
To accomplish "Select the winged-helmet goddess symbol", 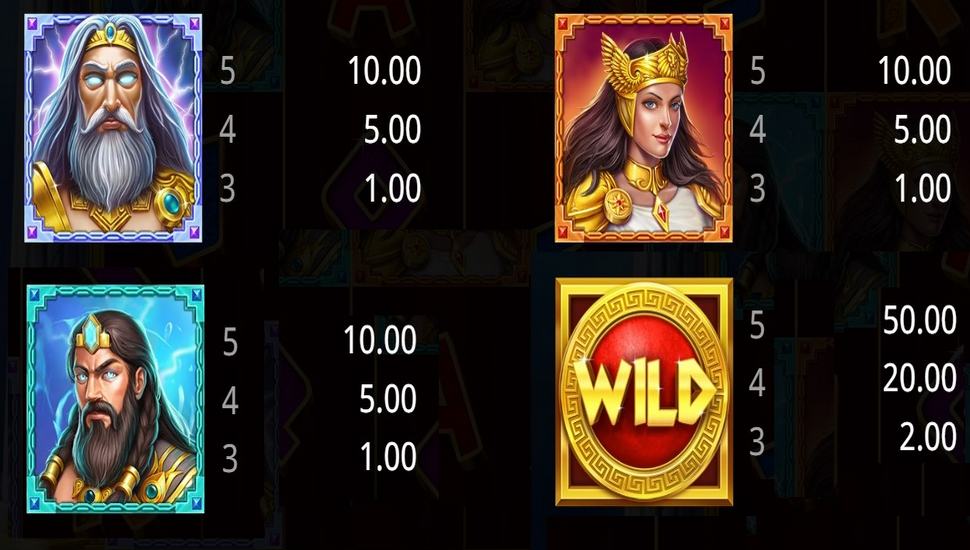I will click(x=643, y=128).
